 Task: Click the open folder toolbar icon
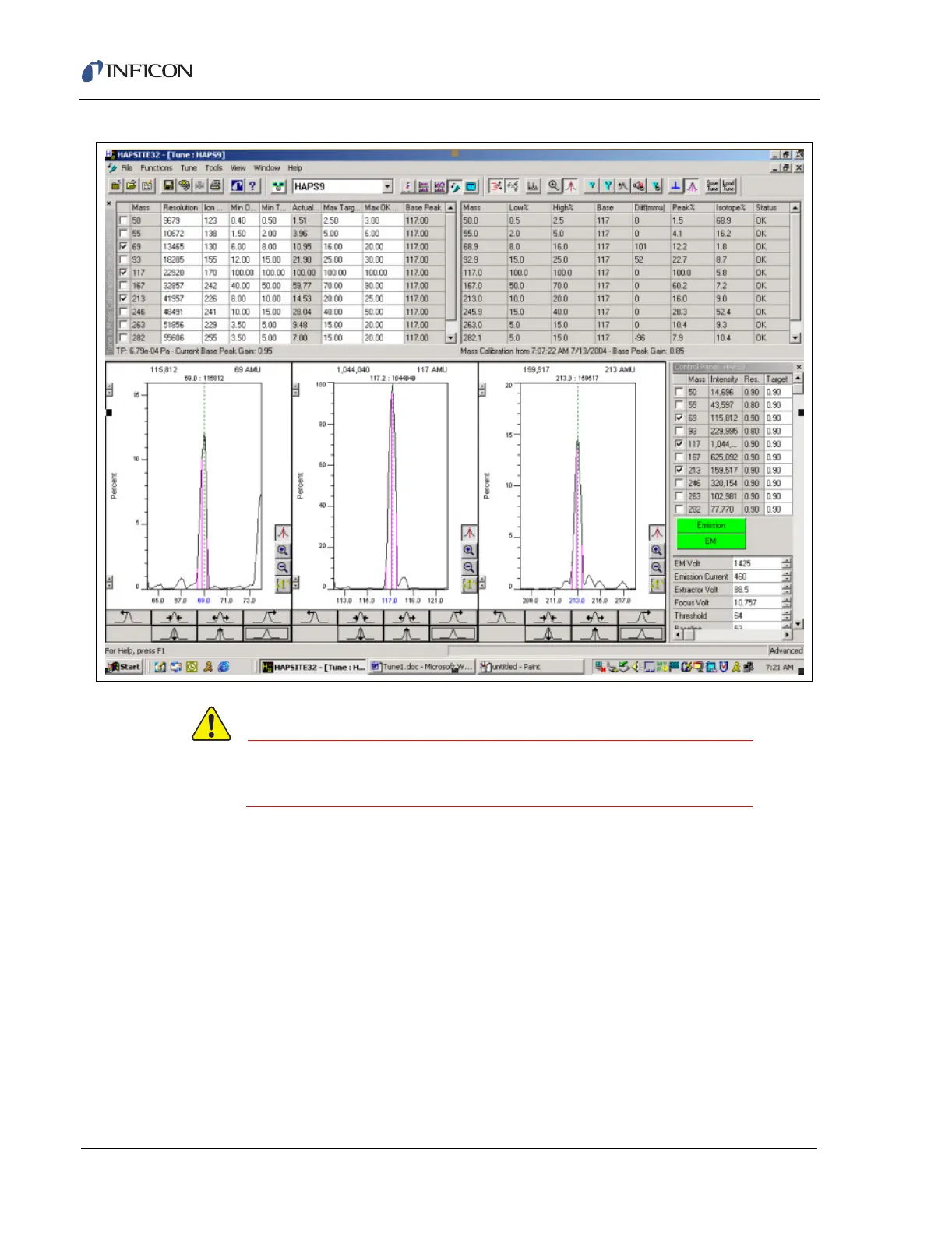[131, 186]
